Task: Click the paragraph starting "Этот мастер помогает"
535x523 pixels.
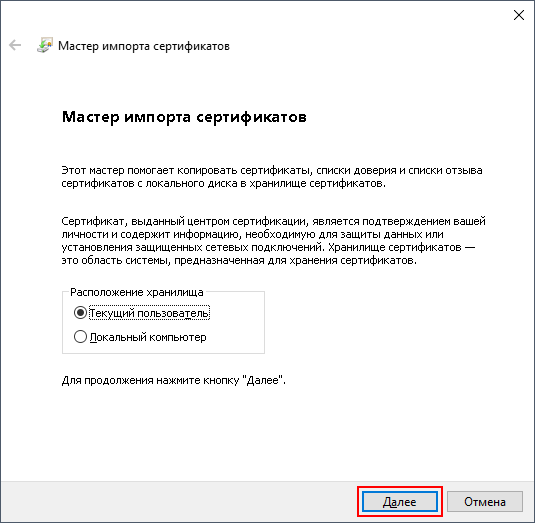Action: (272, 177)
